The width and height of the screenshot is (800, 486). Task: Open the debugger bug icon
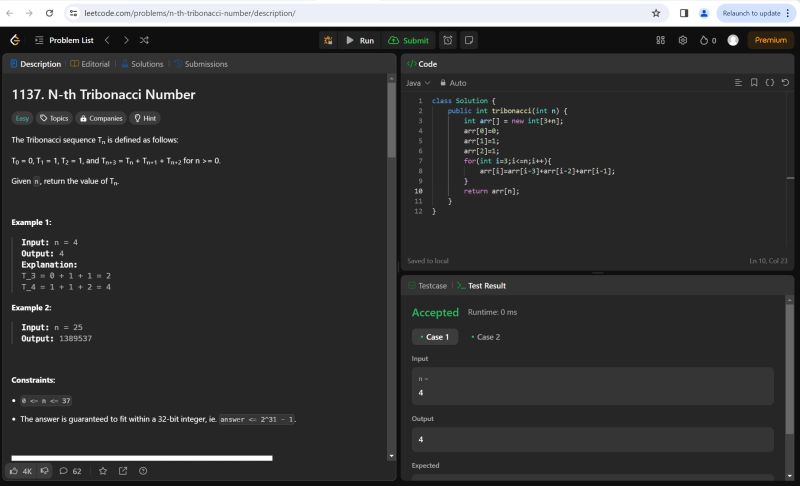pos(329,40)
